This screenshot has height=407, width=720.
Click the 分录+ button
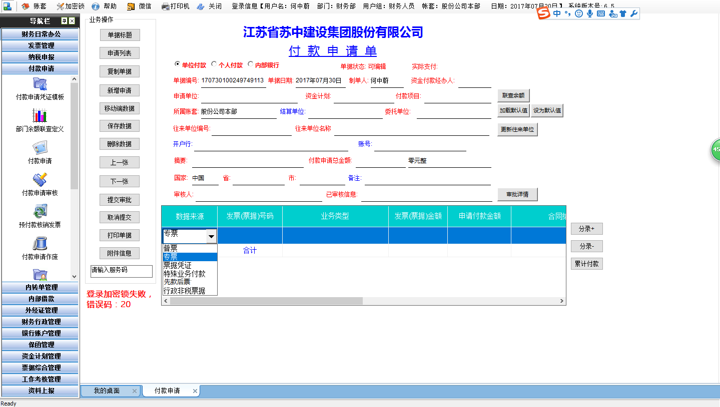pos(586,229)
